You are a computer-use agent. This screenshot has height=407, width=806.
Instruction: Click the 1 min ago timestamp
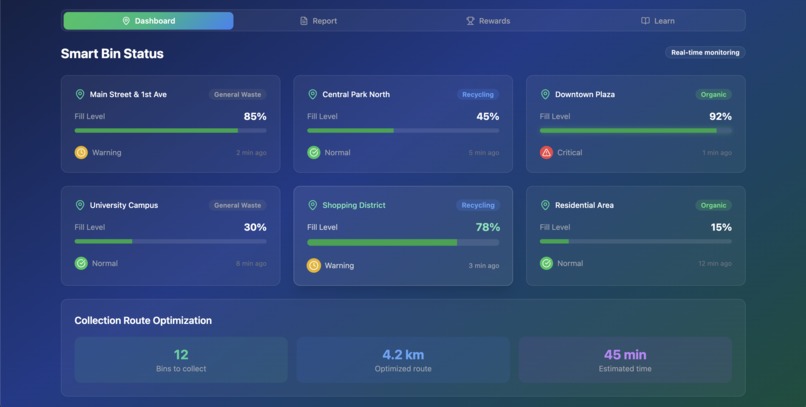pos(717,153)
